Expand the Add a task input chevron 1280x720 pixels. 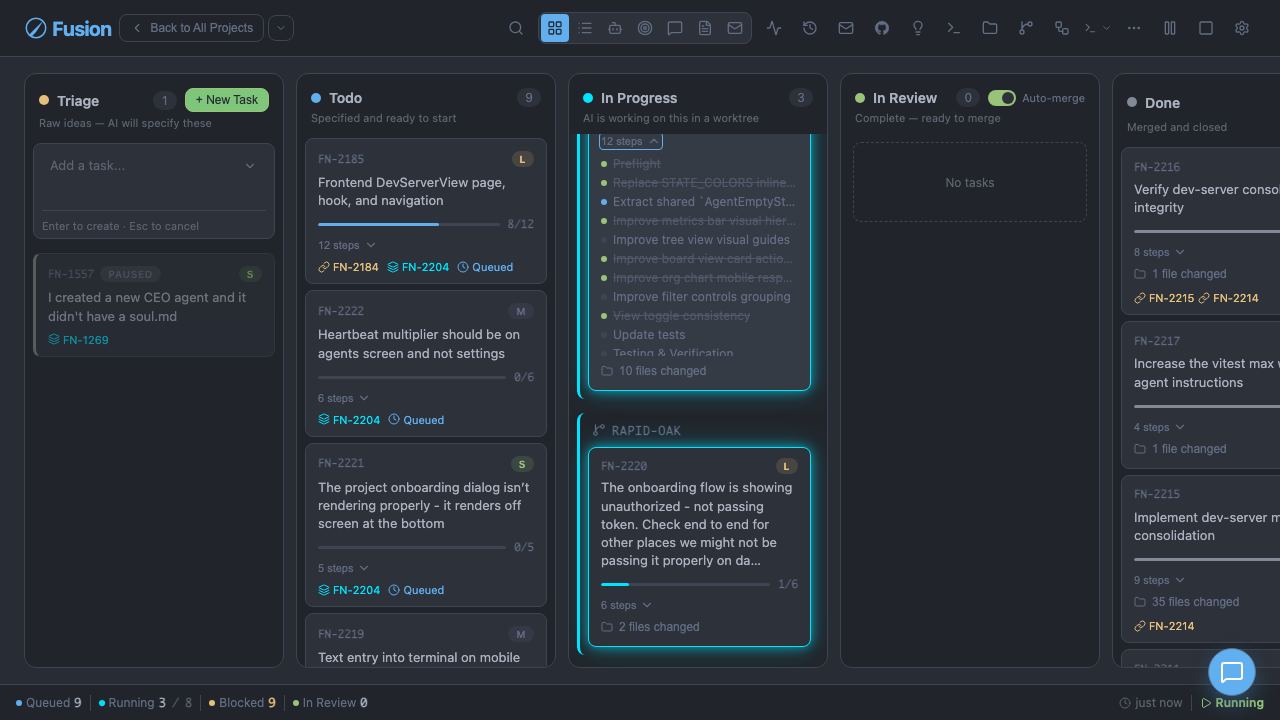250,166
